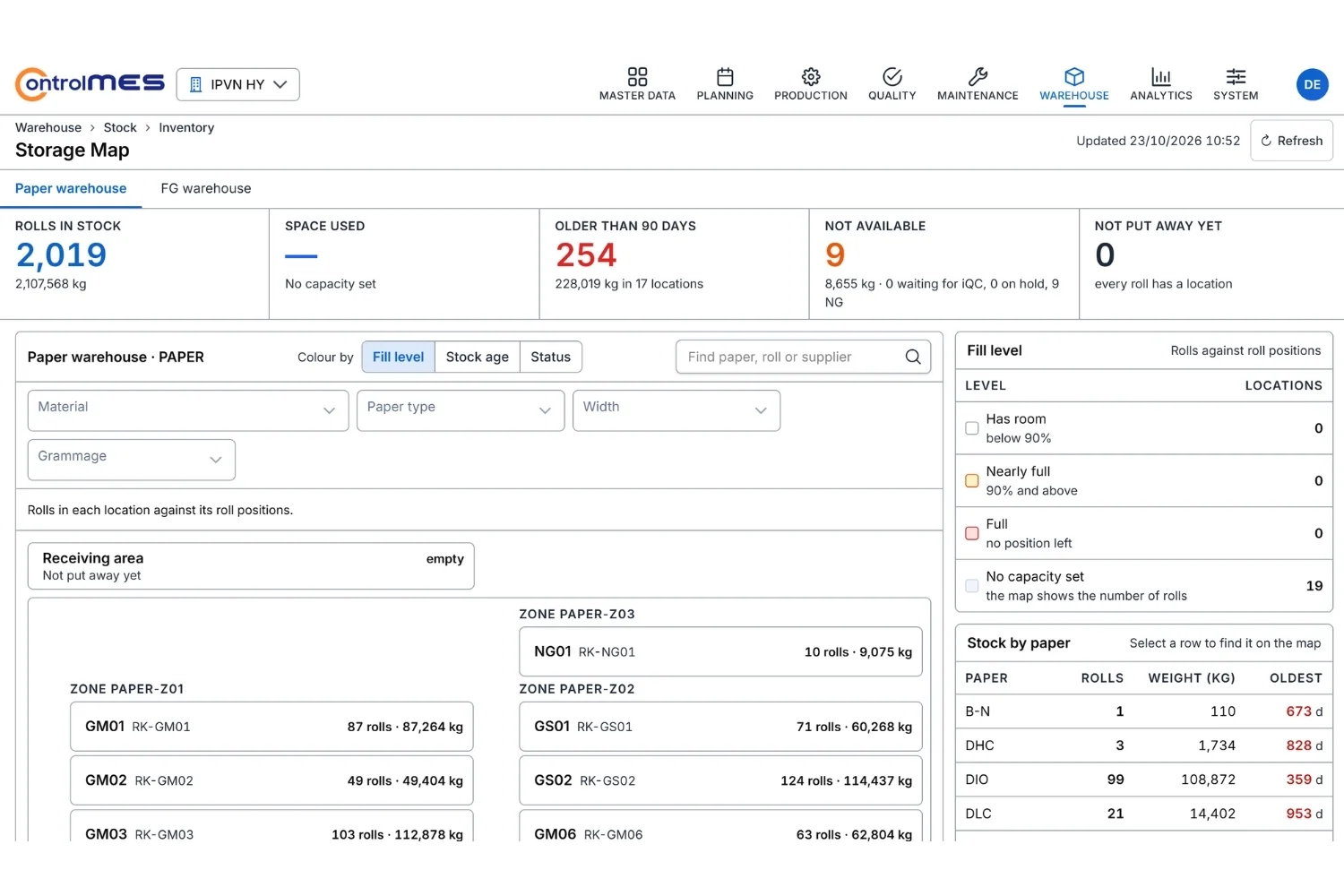Select the B-N paper row
Viewport: 1344px width, 896px height.
click(x=1144, y=711)
